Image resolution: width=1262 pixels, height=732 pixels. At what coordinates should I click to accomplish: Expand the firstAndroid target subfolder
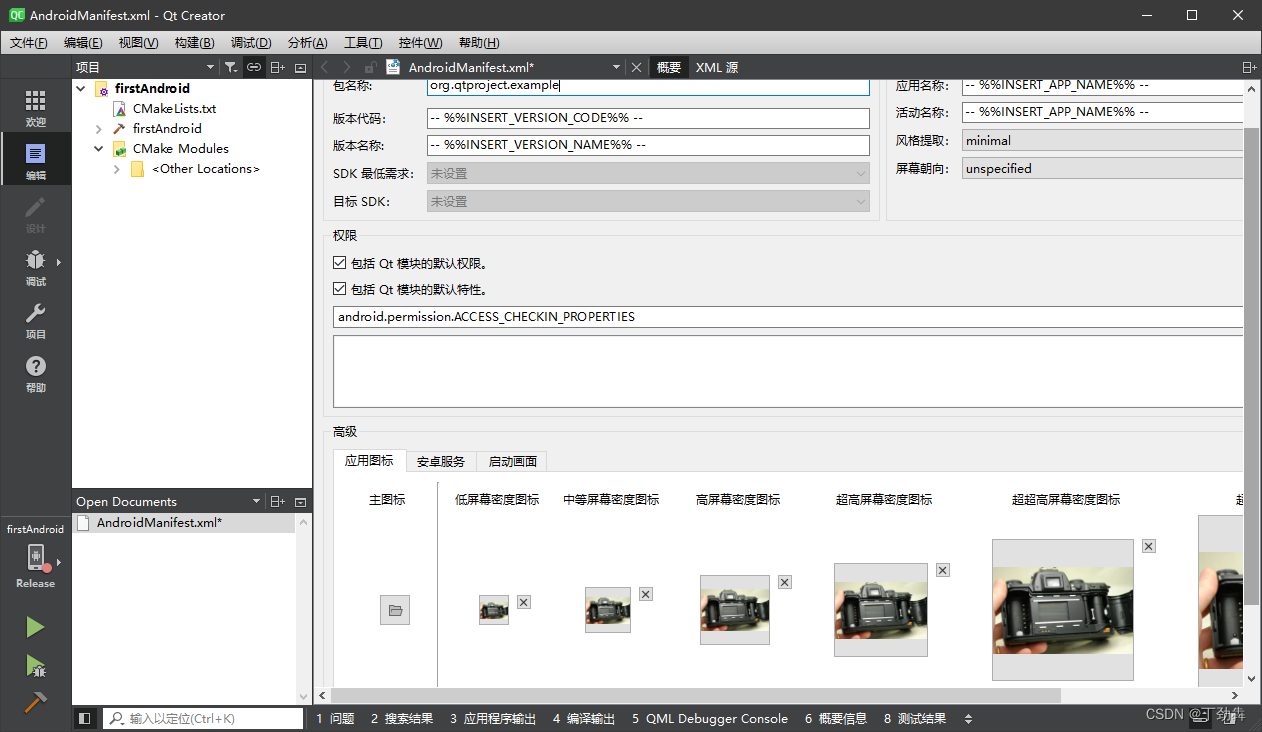coord(99,128)
